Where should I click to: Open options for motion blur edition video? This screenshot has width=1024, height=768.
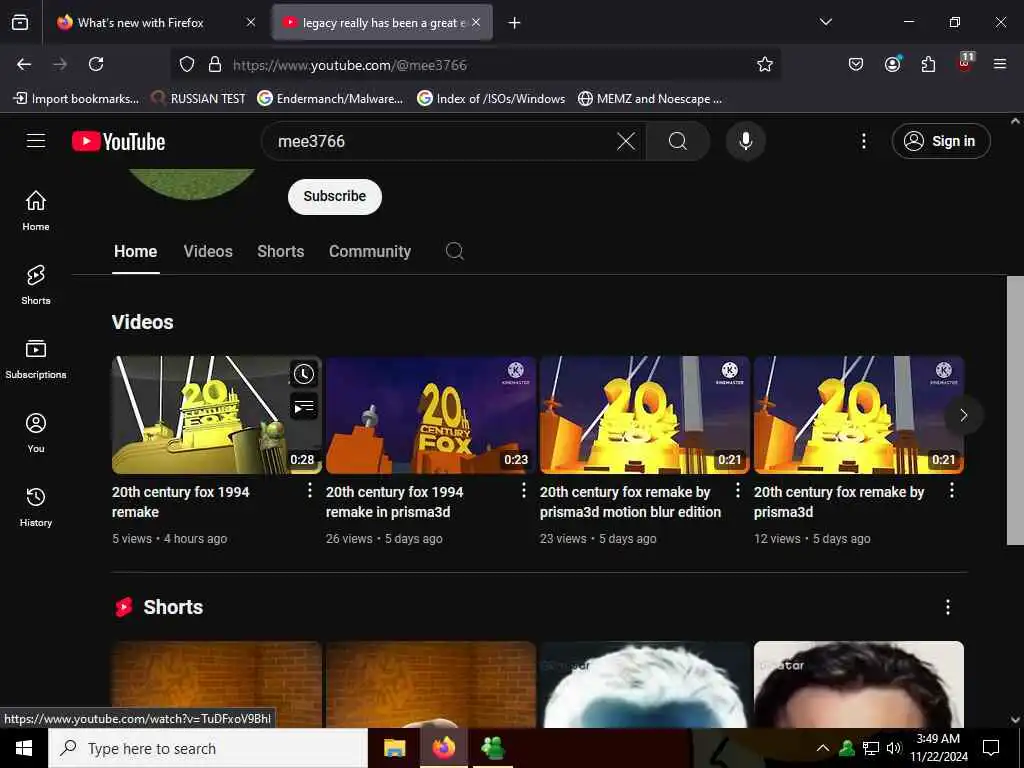738,490
